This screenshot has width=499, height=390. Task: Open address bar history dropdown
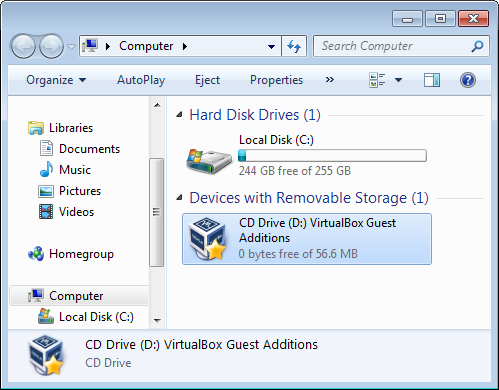click(x=272, y=46)
